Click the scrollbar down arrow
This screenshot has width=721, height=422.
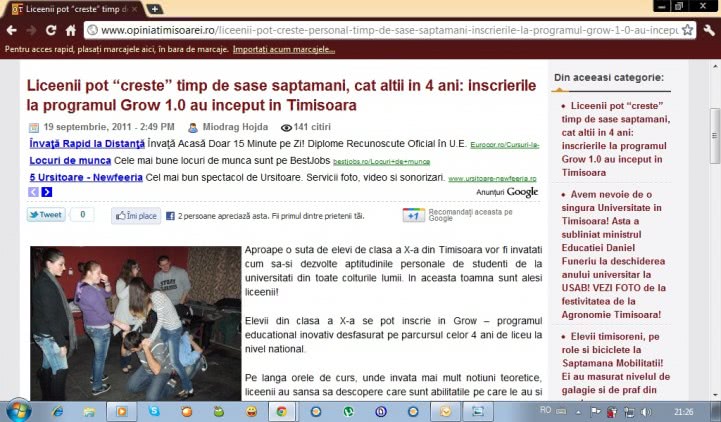coord(715,395)
